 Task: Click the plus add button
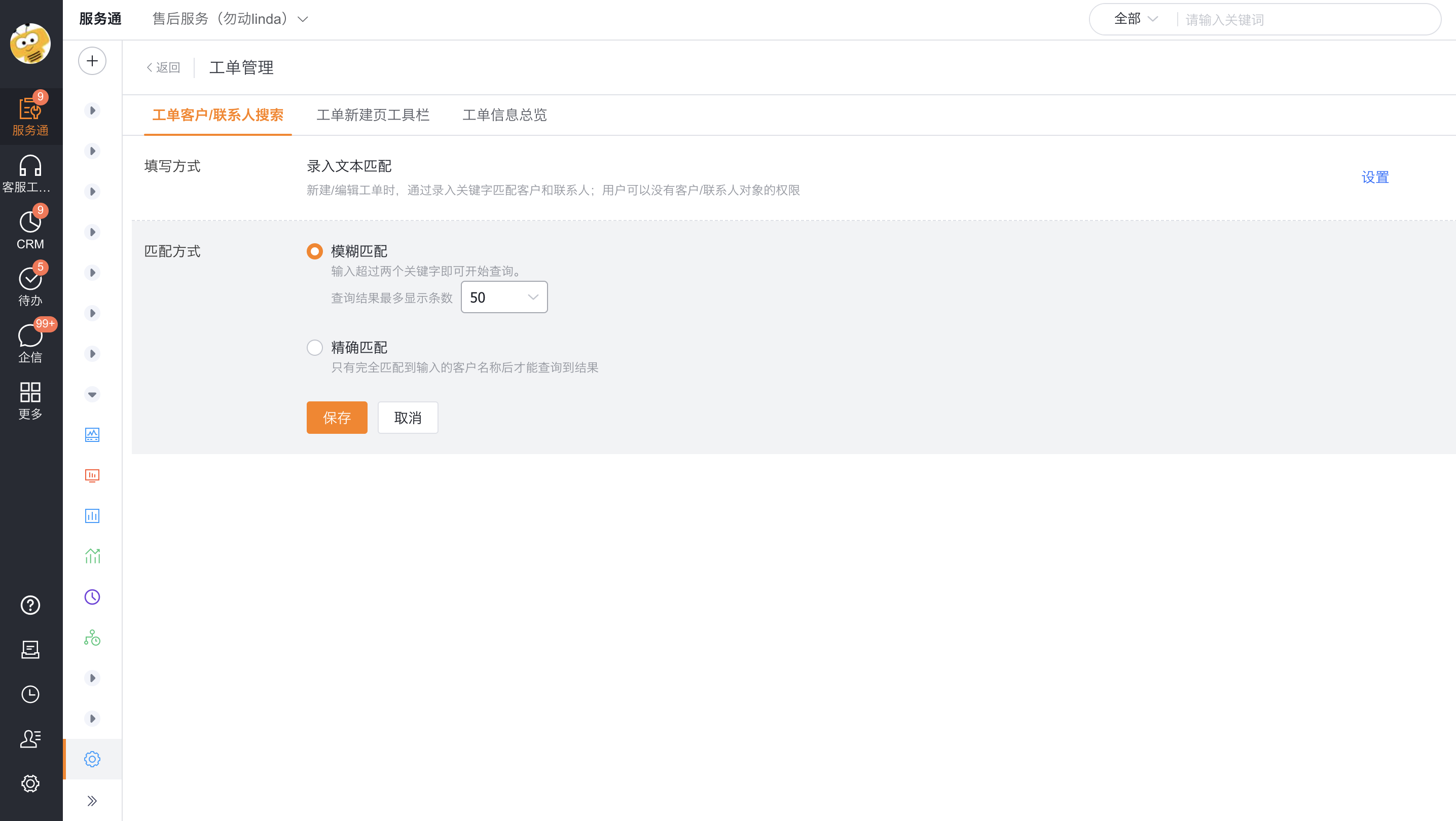point(92,61)
